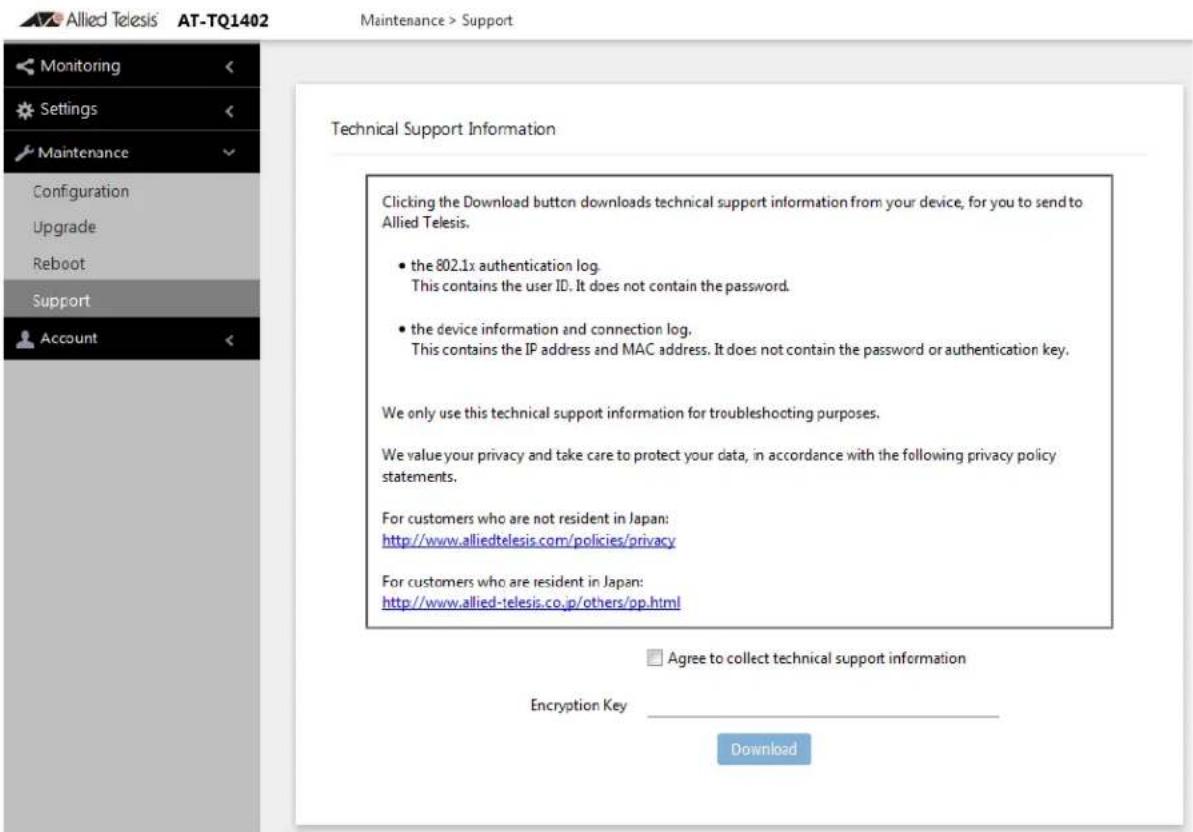The width and height of the screenshot is (1193, 832).
Task: Click the Allied Telesis logo
Action: [88, 20]
